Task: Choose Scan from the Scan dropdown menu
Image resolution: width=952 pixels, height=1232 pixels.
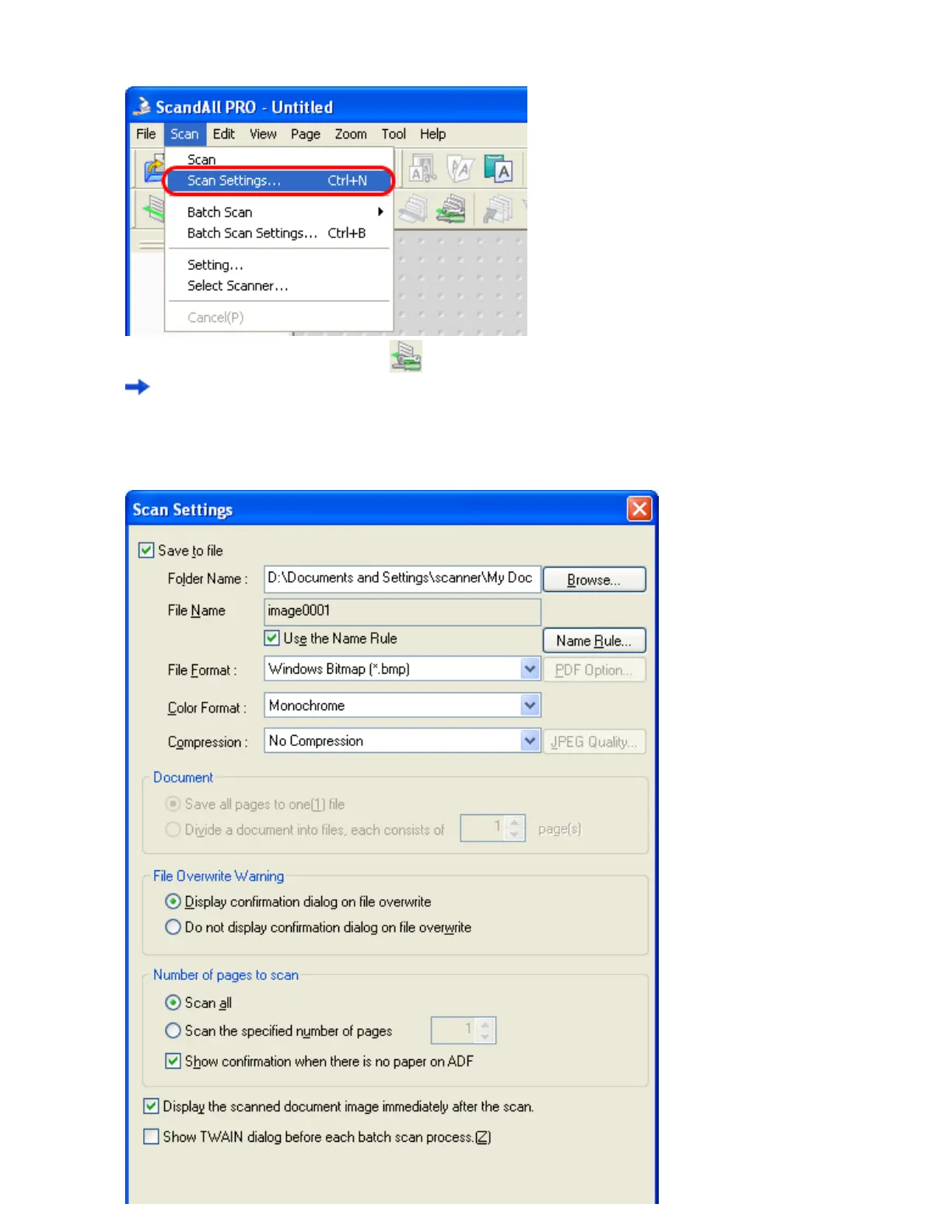Action: [278, 159]
